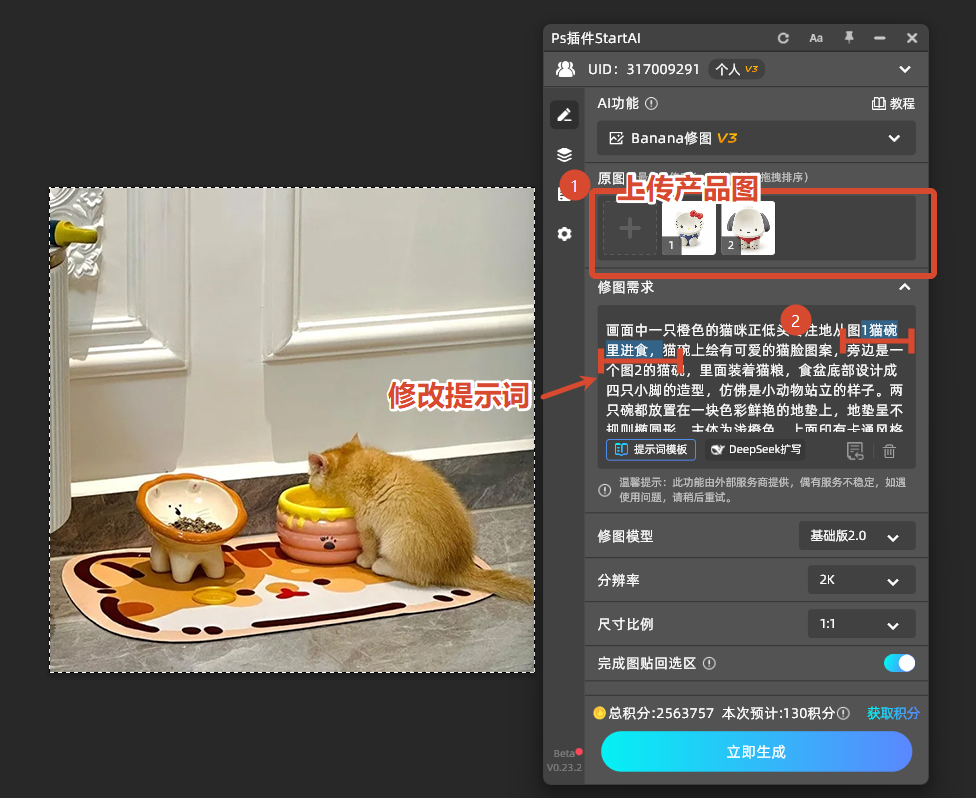The image size is (976, 798).
Task: Click the user profile icon beside UID
Action: (x=564, y=68)
